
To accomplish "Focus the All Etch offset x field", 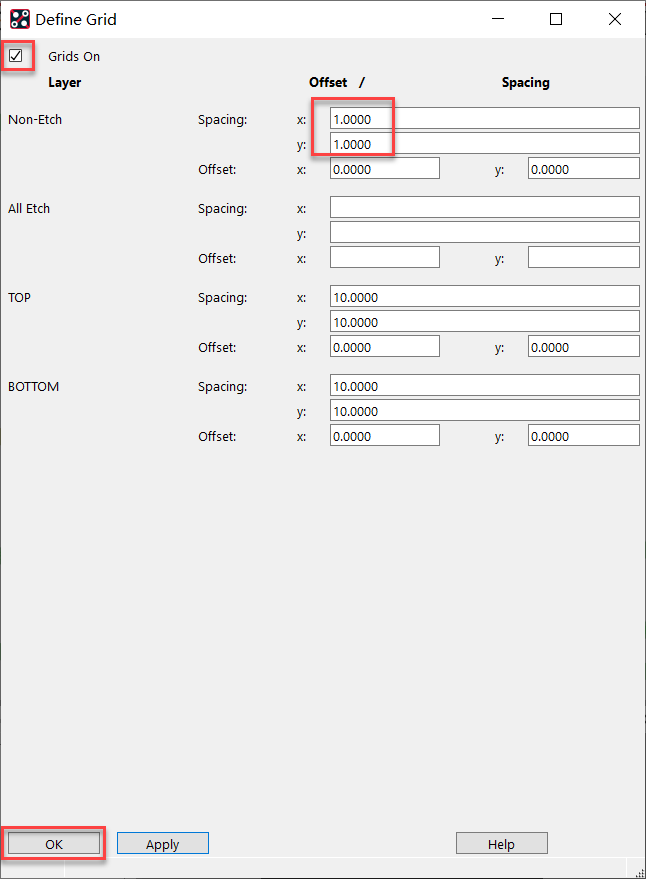I will 384,258.
